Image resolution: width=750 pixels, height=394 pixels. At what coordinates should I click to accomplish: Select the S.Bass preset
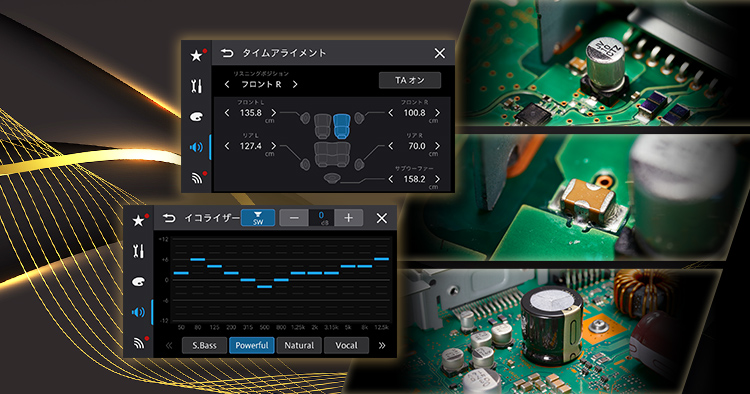coord(204,345)
